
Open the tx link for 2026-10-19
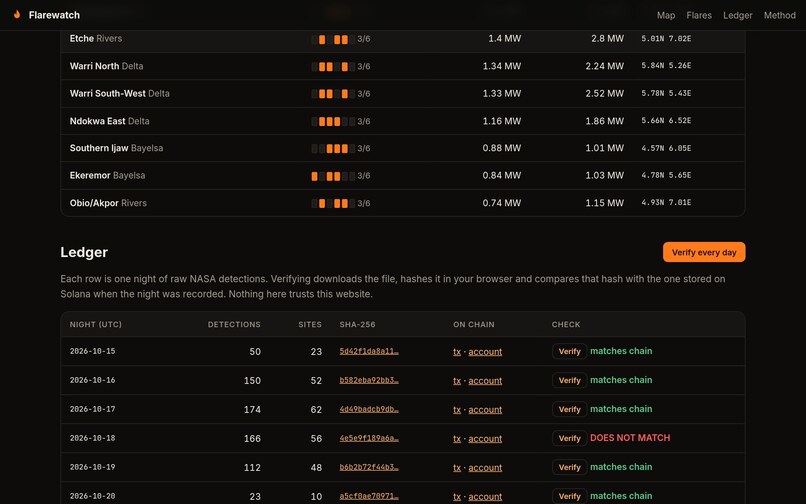click(457, 467)
